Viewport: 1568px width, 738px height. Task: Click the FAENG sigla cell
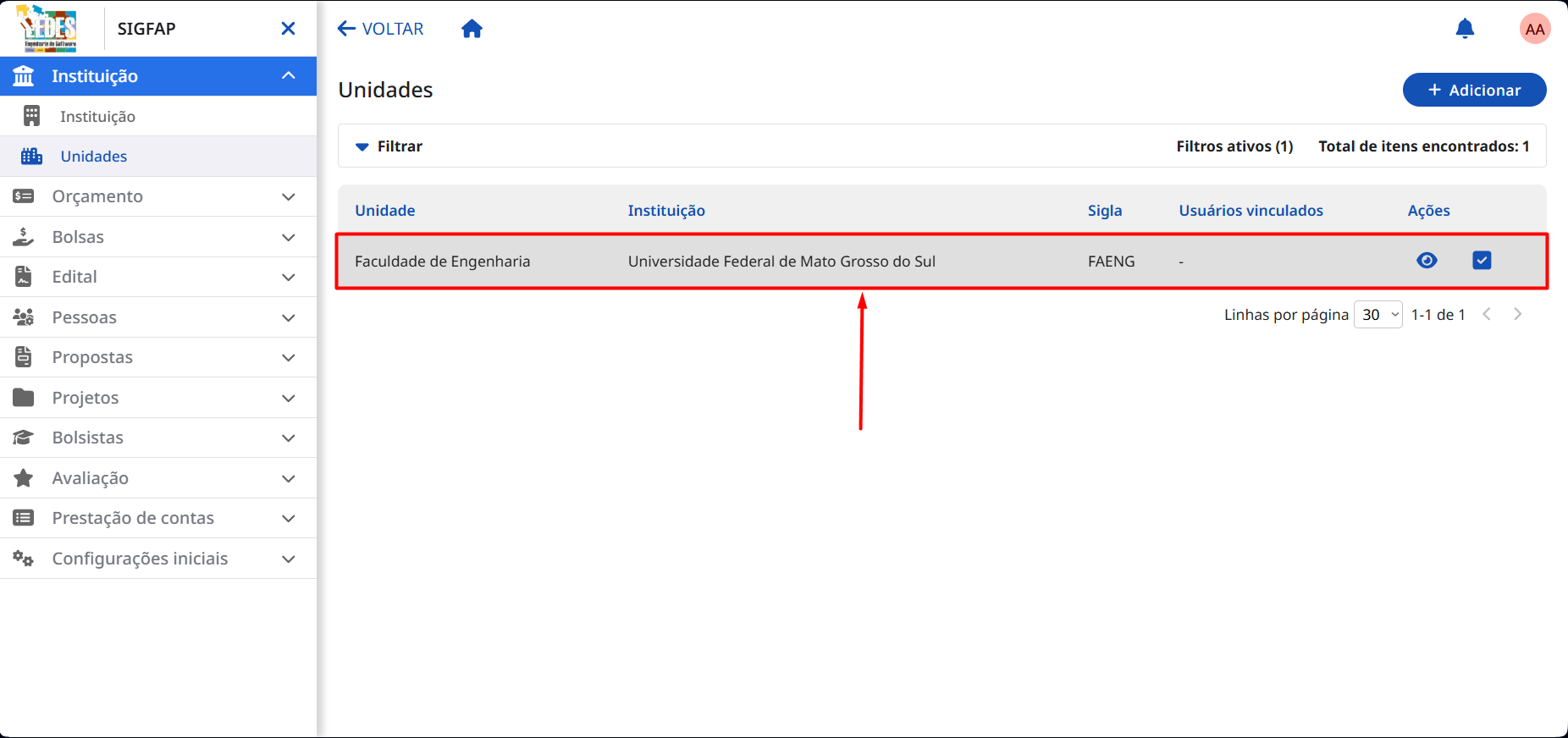click(1111, 262)
